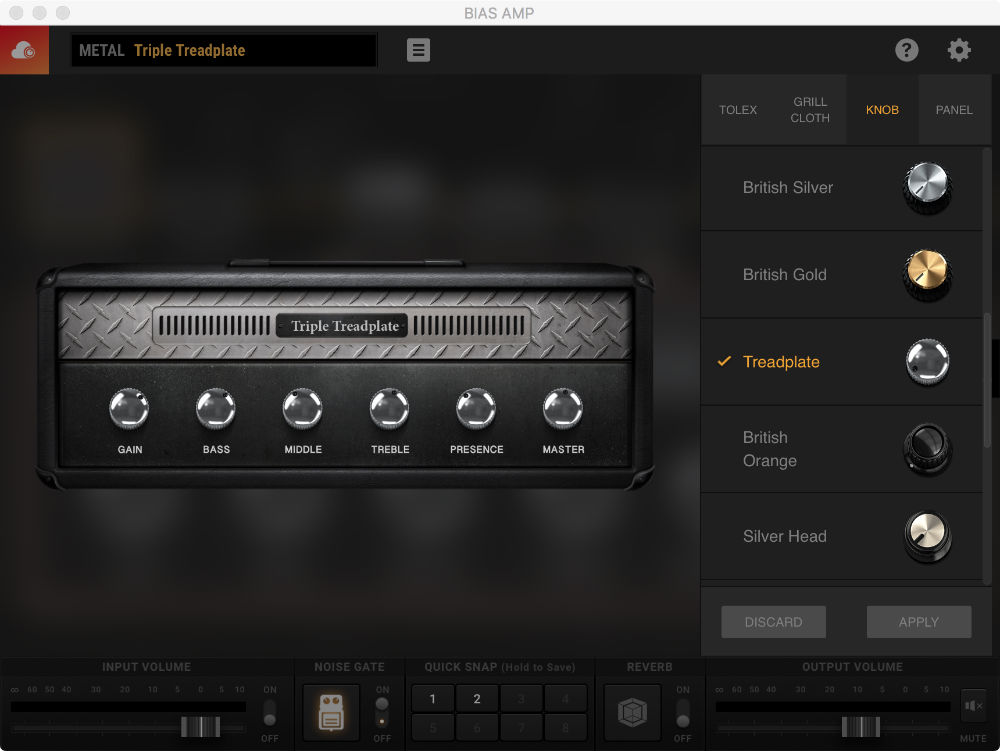Select Quick Snap slot 2
Image resolution: width=1000 pixels, height=751 pixels.
click(476, 698)
